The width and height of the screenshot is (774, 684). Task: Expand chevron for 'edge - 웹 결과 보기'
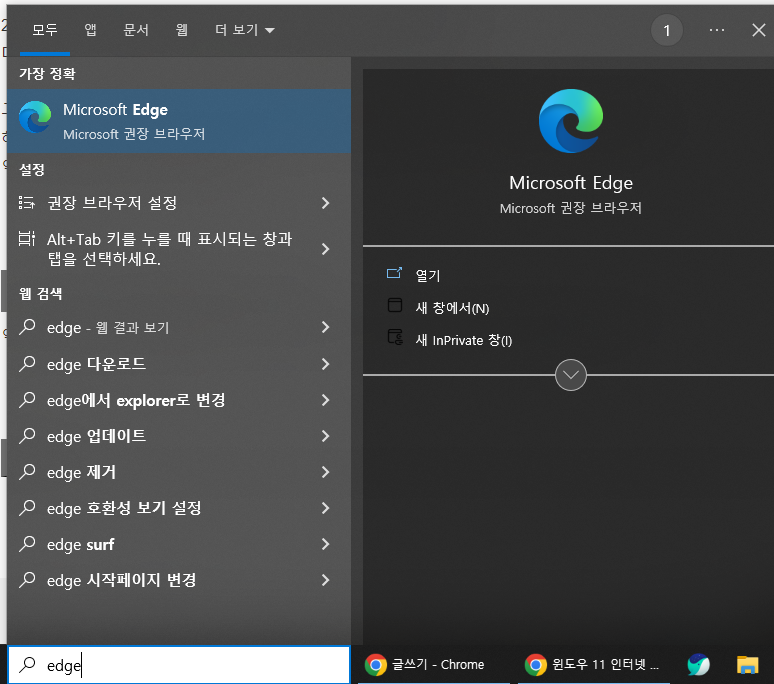(325, 327)
